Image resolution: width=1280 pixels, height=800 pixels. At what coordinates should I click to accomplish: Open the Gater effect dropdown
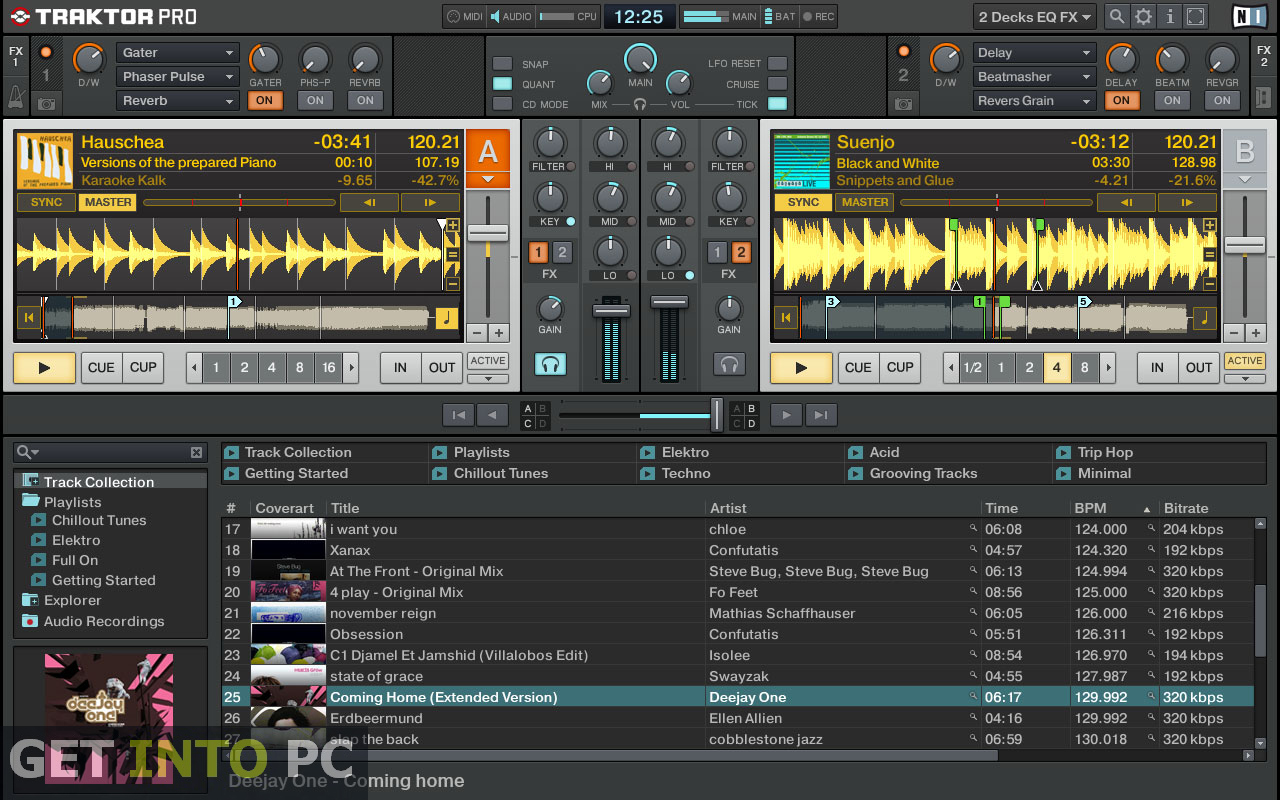pos(177,53)
